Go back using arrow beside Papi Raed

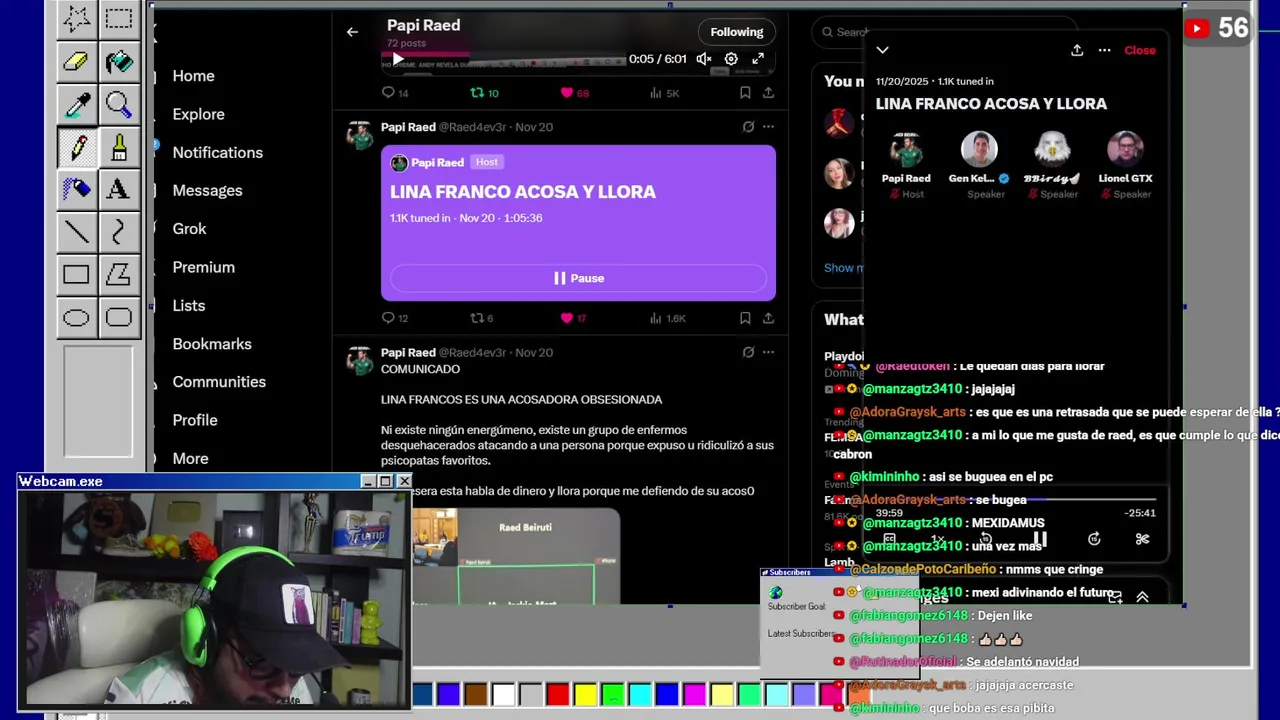coord(352,32)
